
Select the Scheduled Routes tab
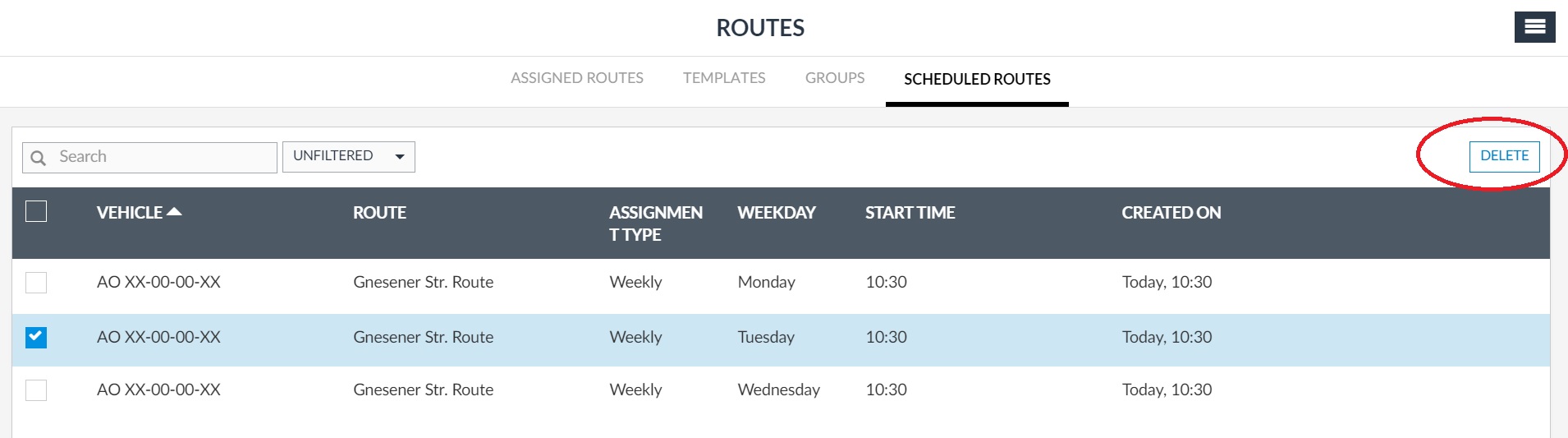click(x=977, y=79)
